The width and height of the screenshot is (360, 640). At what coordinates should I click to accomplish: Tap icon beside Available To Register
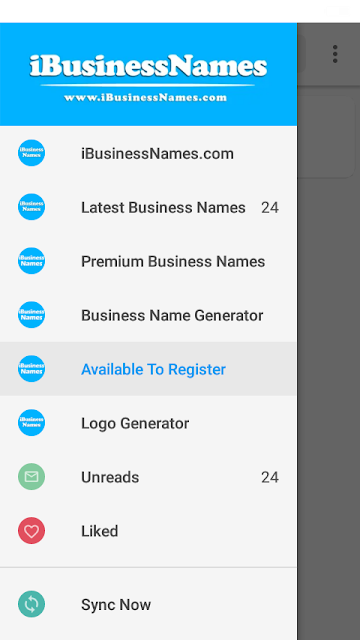tap(31, 369)
